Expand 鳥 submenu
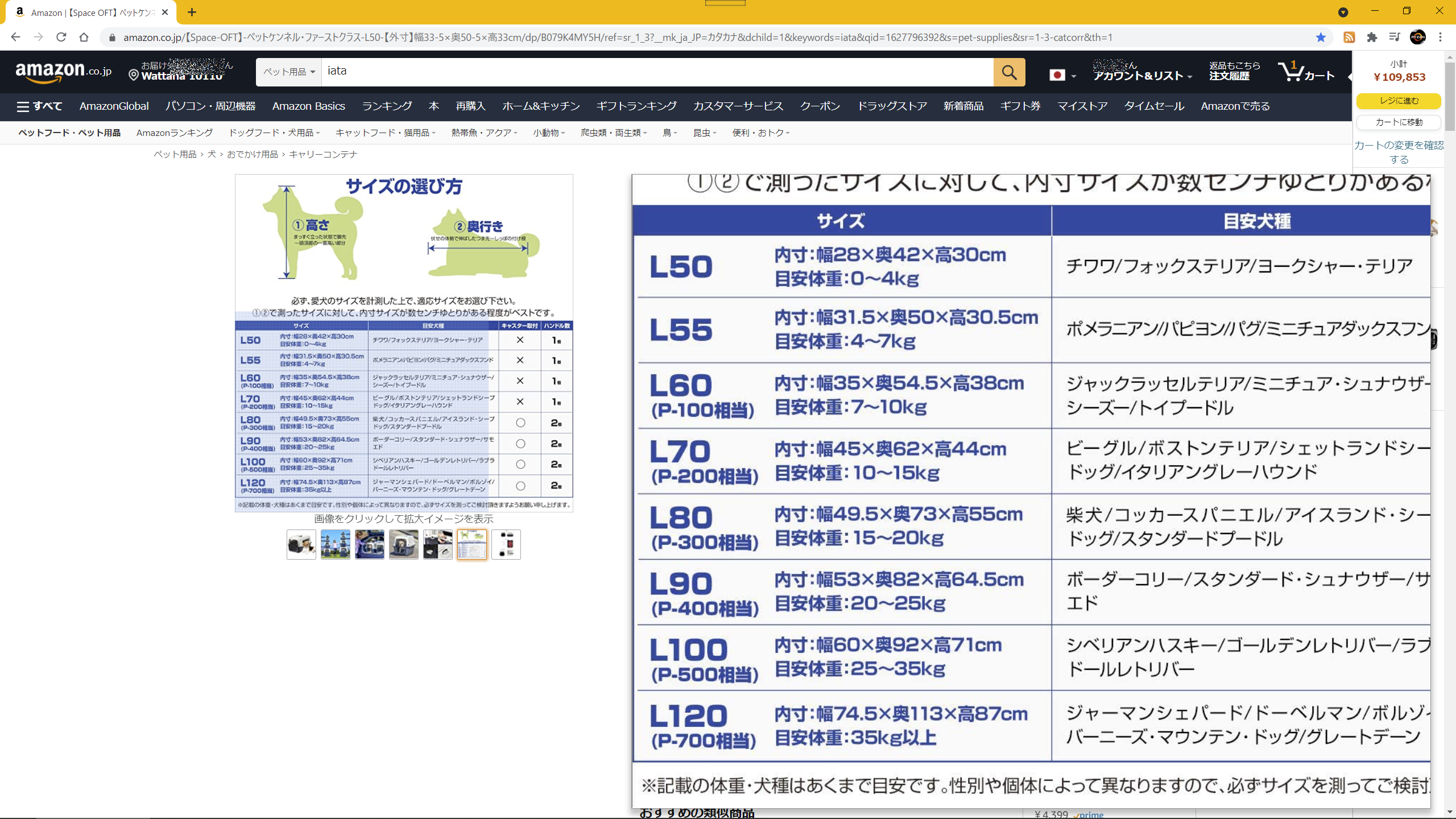The height and width of the screenshot is (819, 1456). (670, 133)
